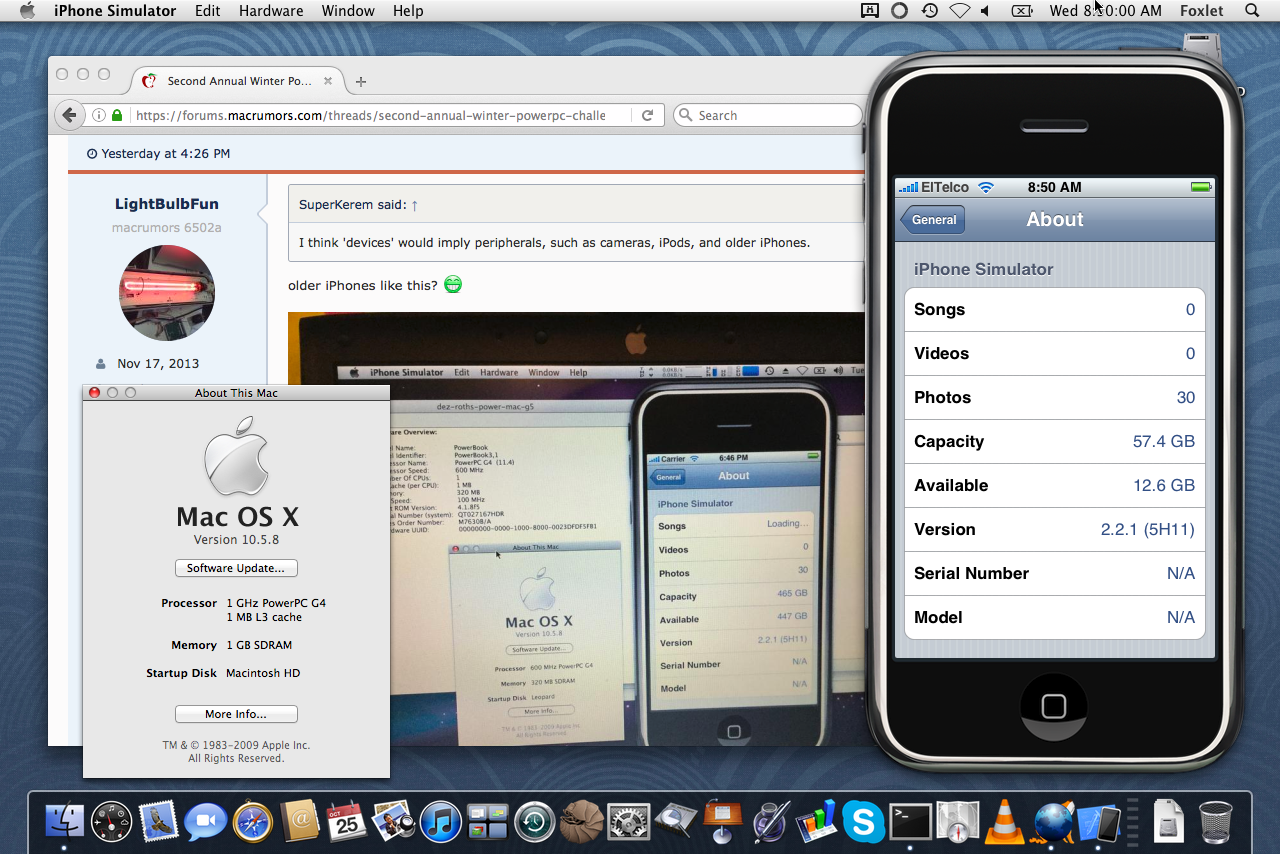Reload the MacRumors page in browser

pos(647,115)
